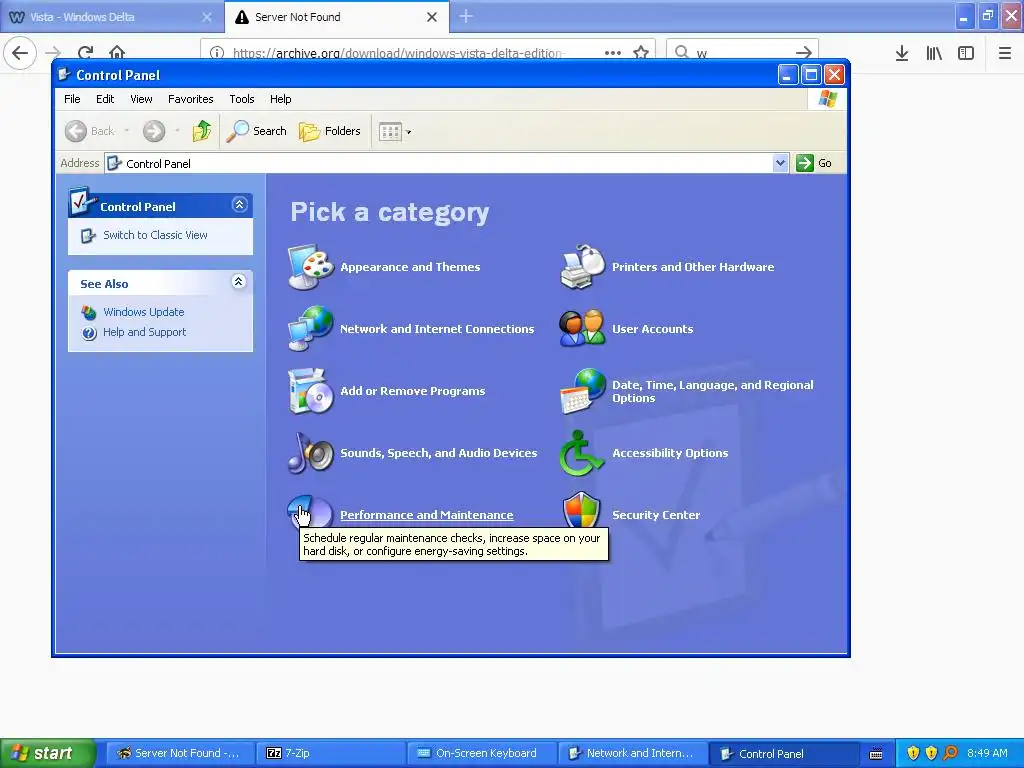This screenshot has width=1024, height=768.
Task: Close the Server Not Found browser tab
Action: point(432,17)
